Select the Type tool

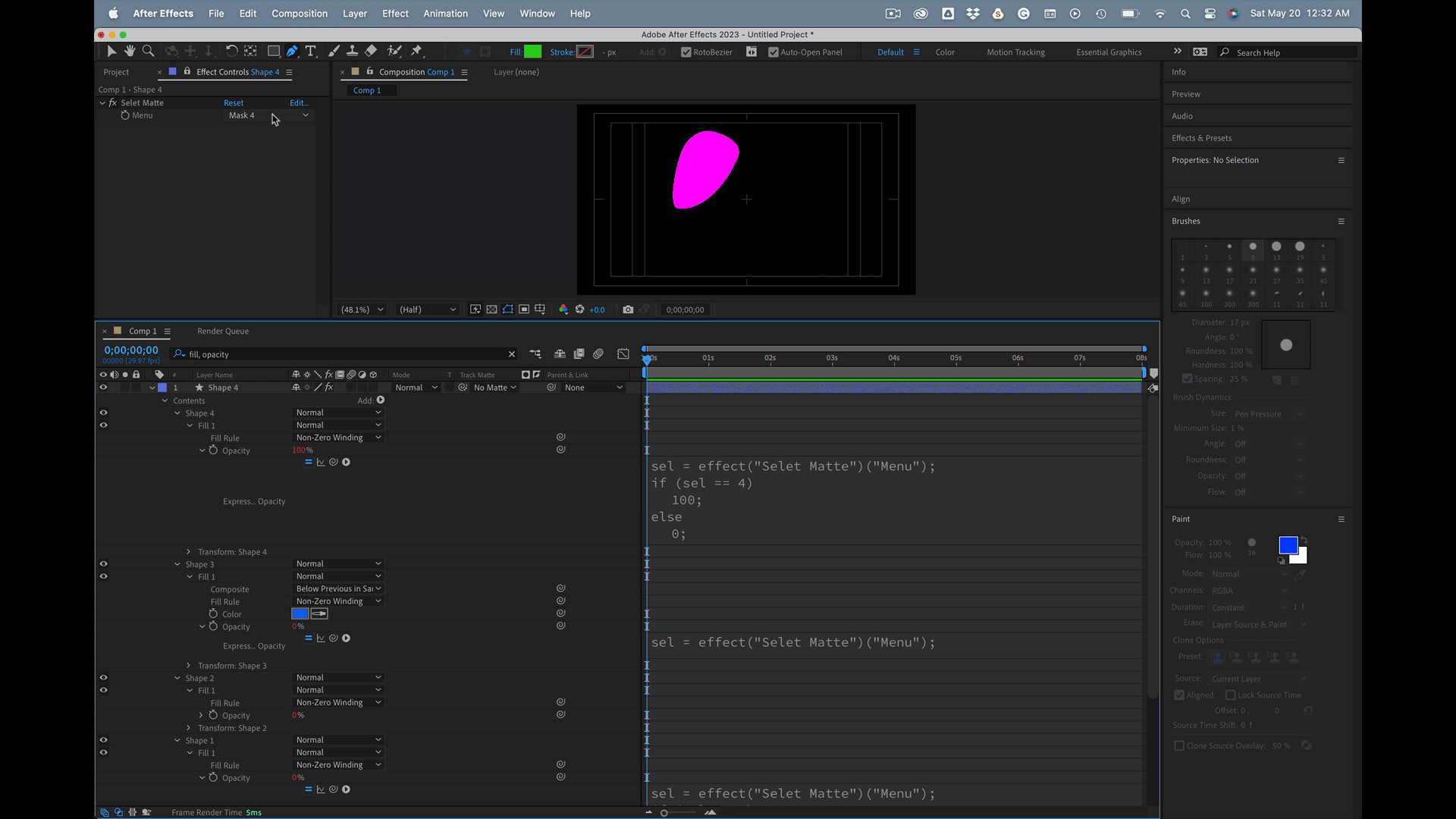click(x=311, y=51)
